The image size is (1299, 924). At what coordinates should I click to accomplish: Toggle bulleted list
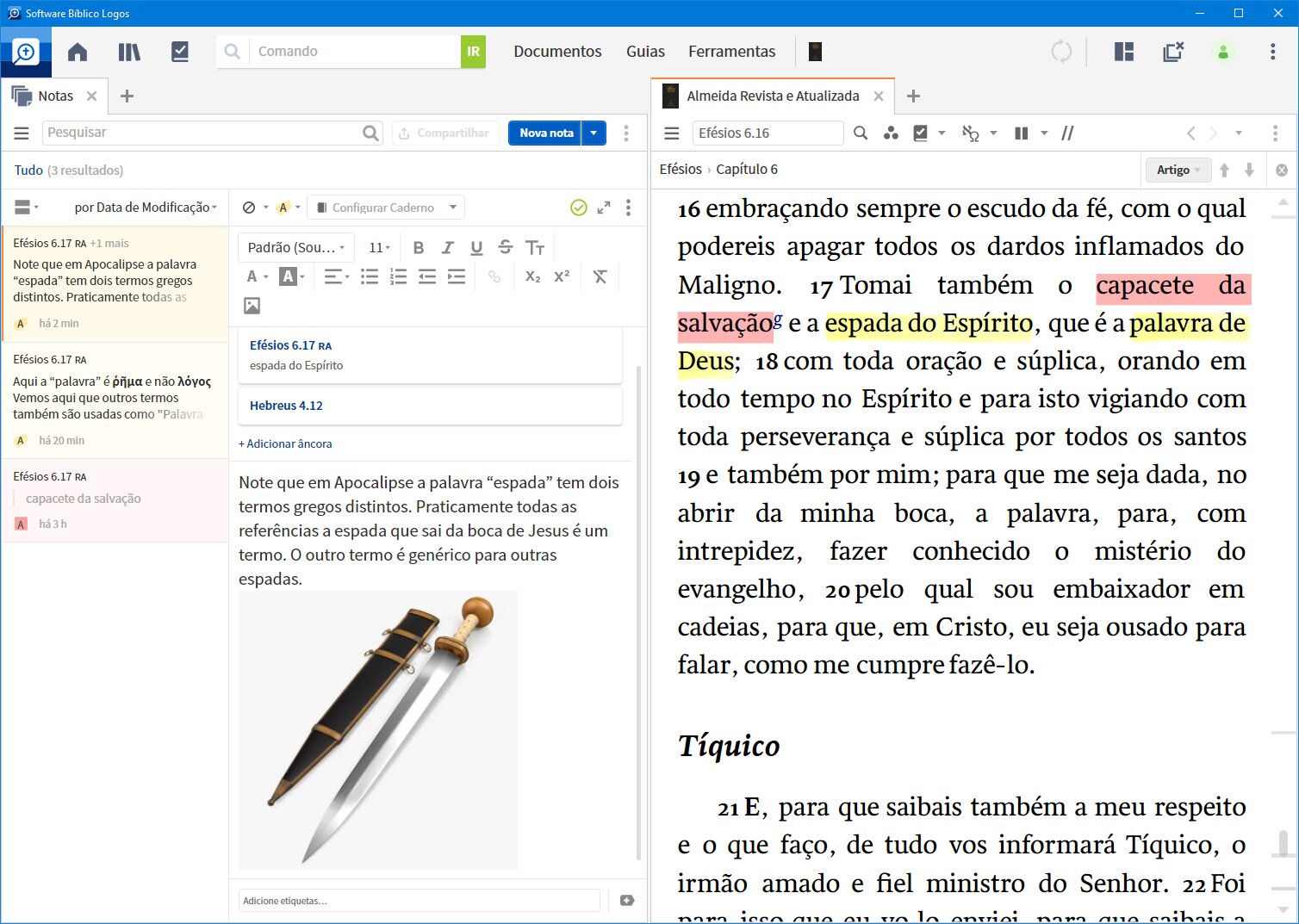pyautogui.click(x=370, y=276)
